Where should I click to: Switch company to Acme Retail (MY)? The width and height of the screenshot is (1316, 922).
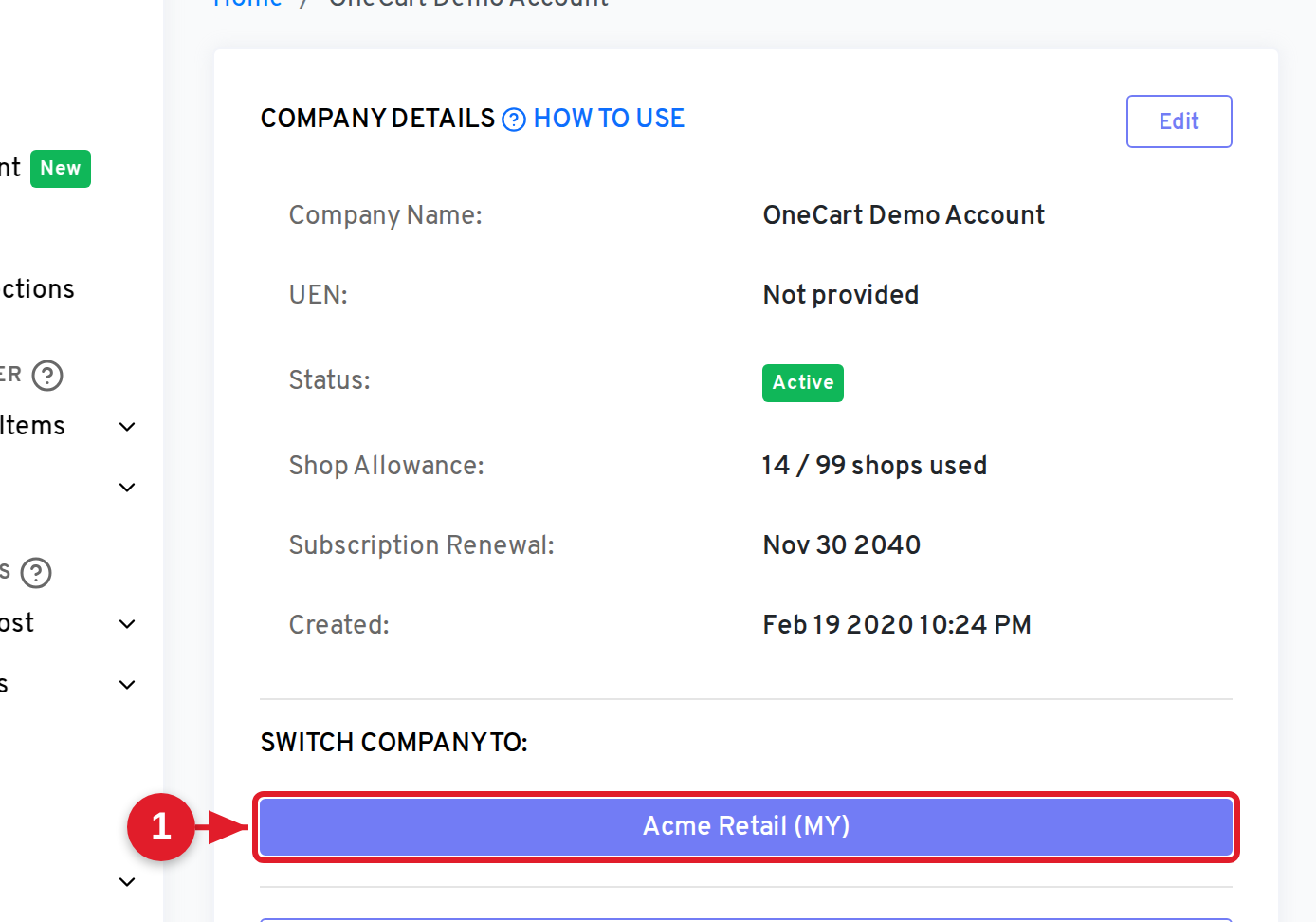[x=746, y=826]
